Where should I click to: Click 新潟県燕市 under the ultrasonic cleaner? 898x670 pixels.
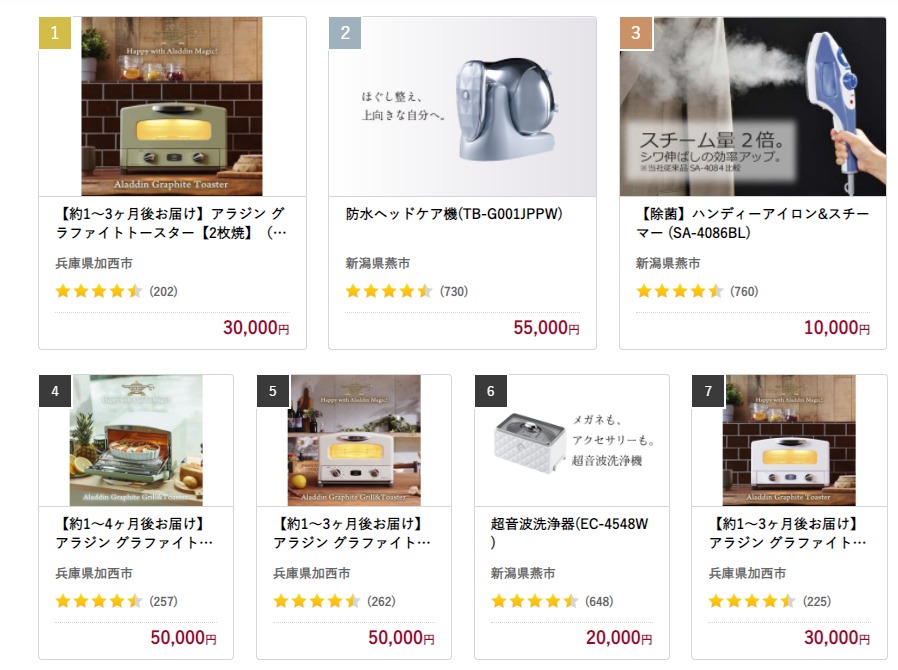[x=523, y=573]
